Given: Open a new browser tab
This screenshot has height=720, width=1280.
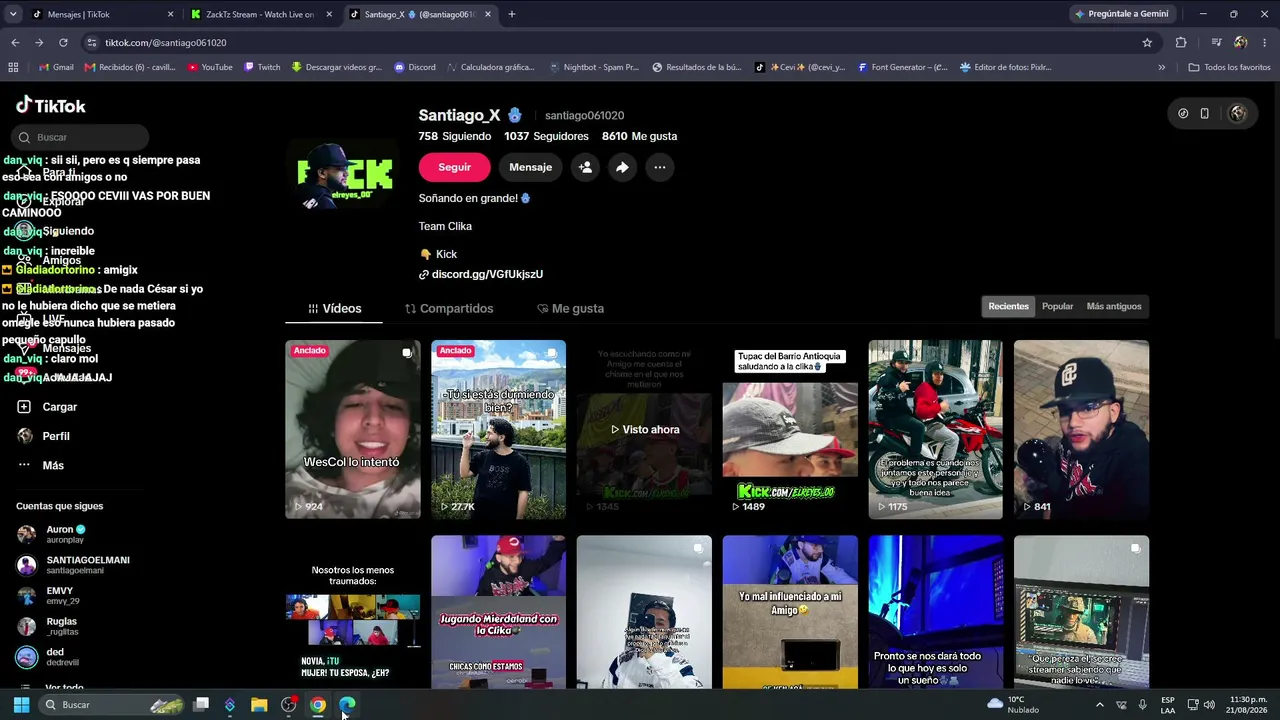Looking at the screenshot, I should coord(512,14).
